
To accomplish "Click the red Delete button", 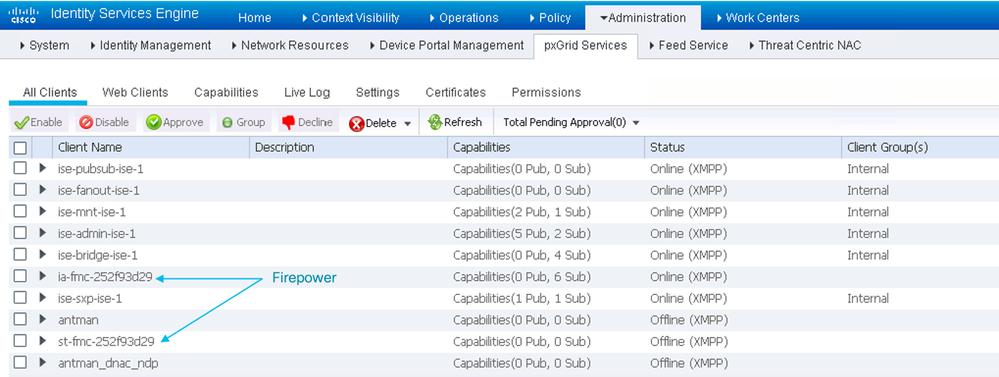I will 373,123.
